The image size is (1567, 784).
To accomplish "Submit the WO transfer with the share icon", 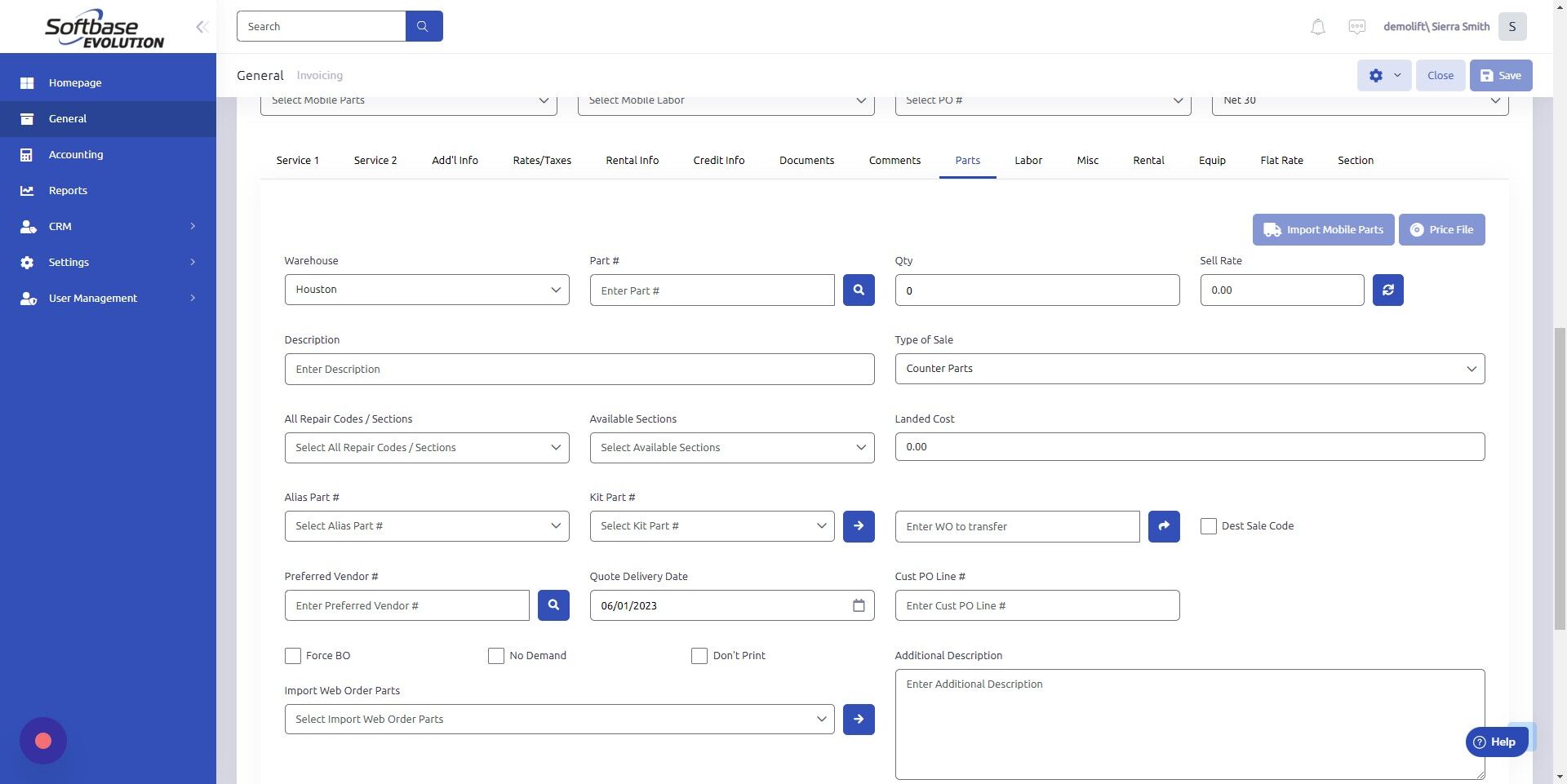I will [1163, 526].
